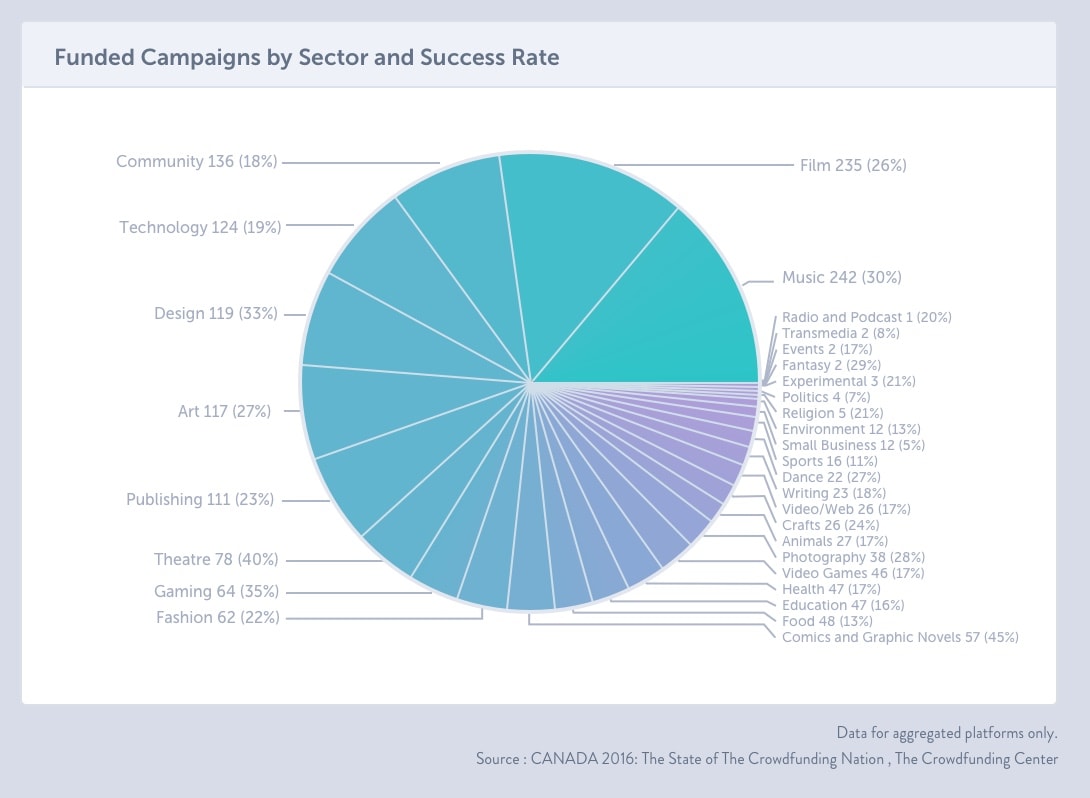Select the Community 136 (18%) label
The height and width of the screenshot is (798, 1090).
tap(196, 161)
